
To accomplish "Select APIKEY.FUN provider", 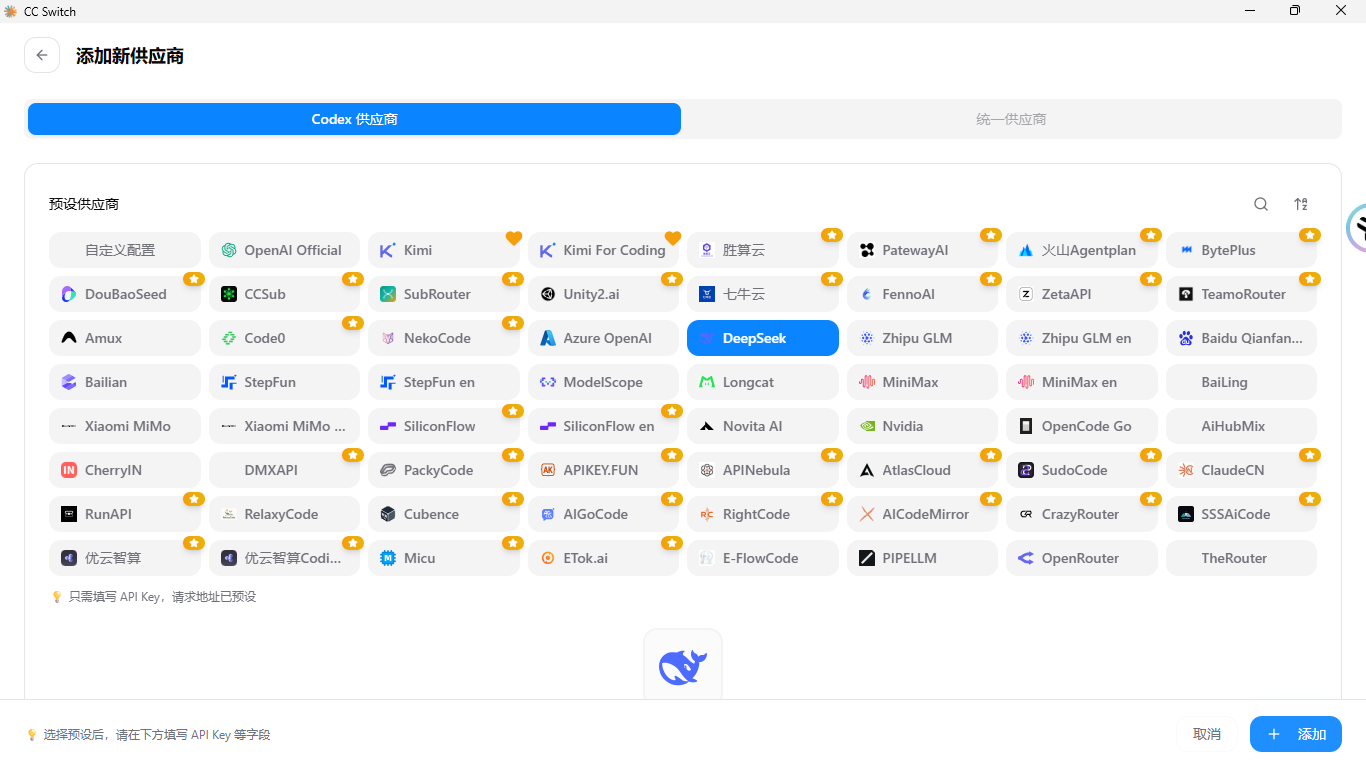I will tap(603, 470).
